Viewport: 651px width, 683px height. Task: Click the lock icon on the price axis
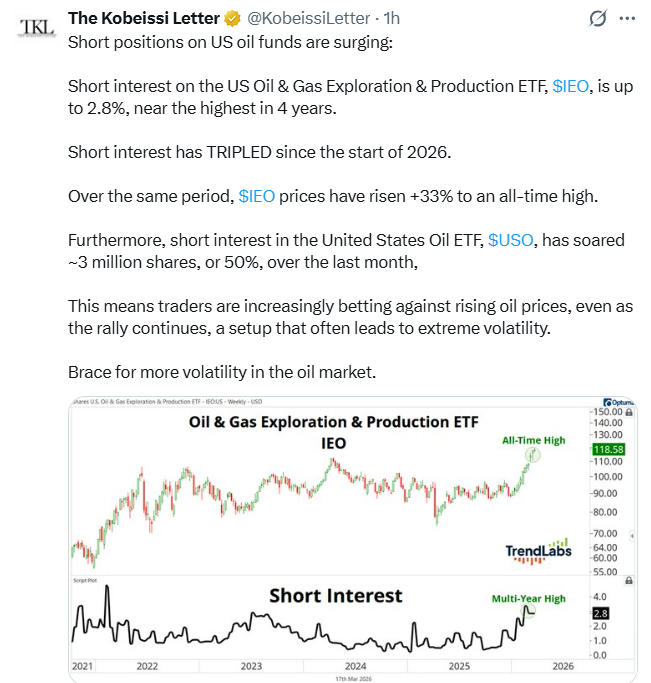pos(628,409)
